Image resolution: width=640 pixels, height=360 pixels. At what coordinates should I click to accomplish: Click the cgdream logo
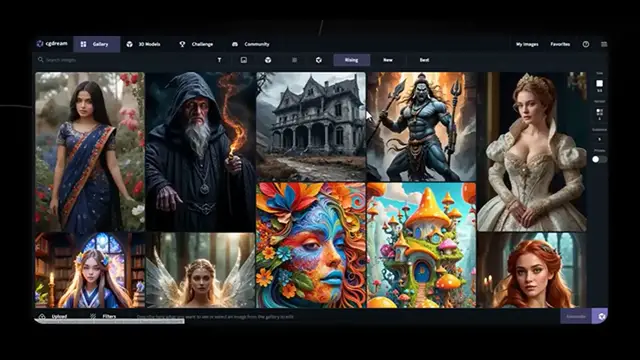coord(52,44)
